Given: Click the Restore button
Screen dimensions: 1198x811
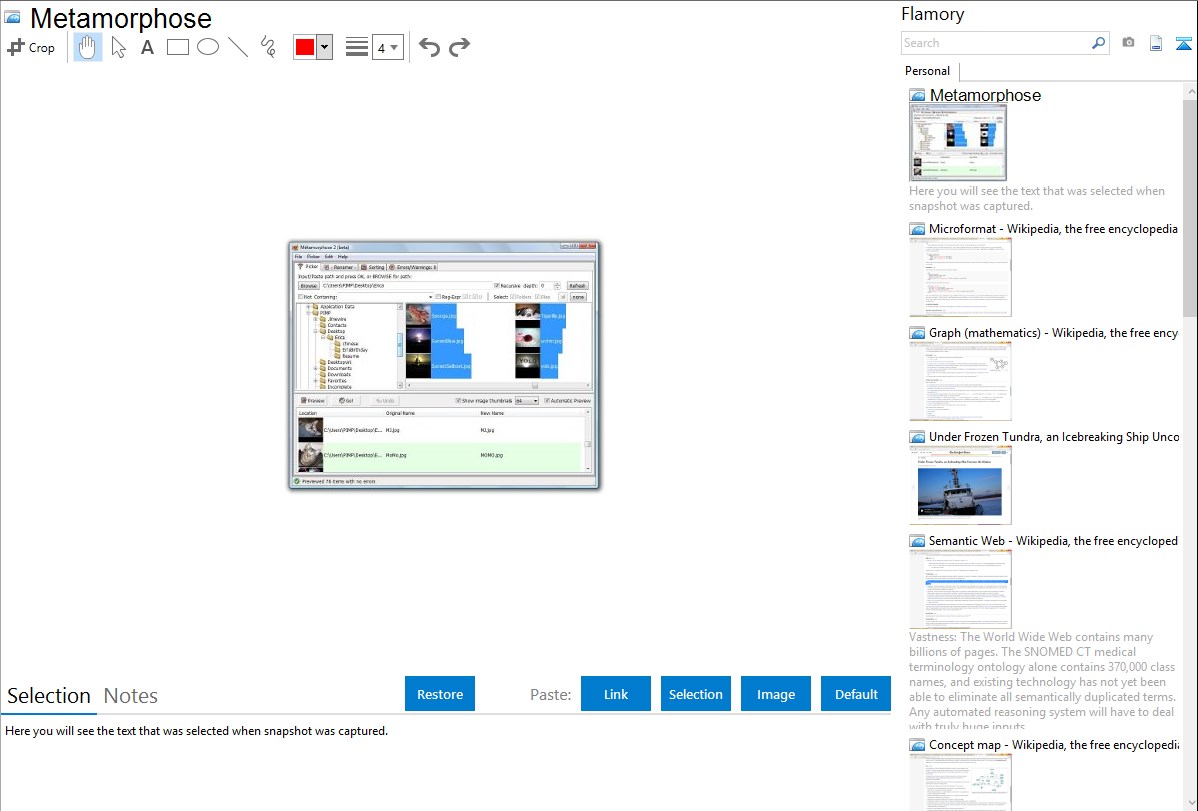Looking at the screenshot, I should coord(440,694).
